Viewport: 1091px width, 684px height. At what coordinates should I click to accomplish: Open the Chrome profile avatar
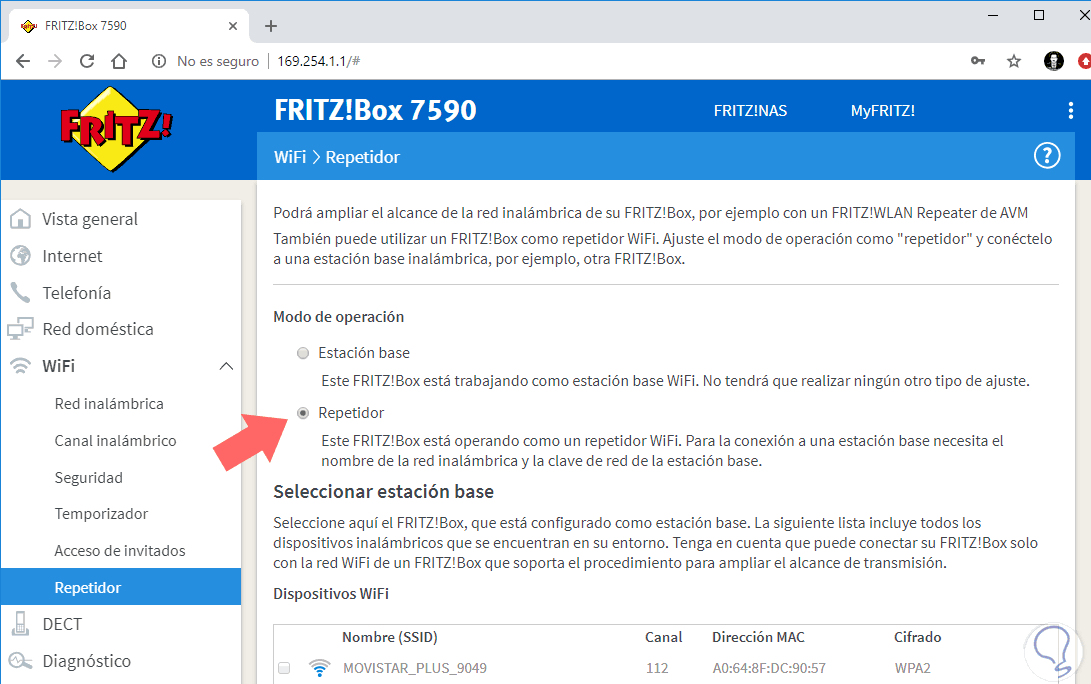[x=1053, y=61]
